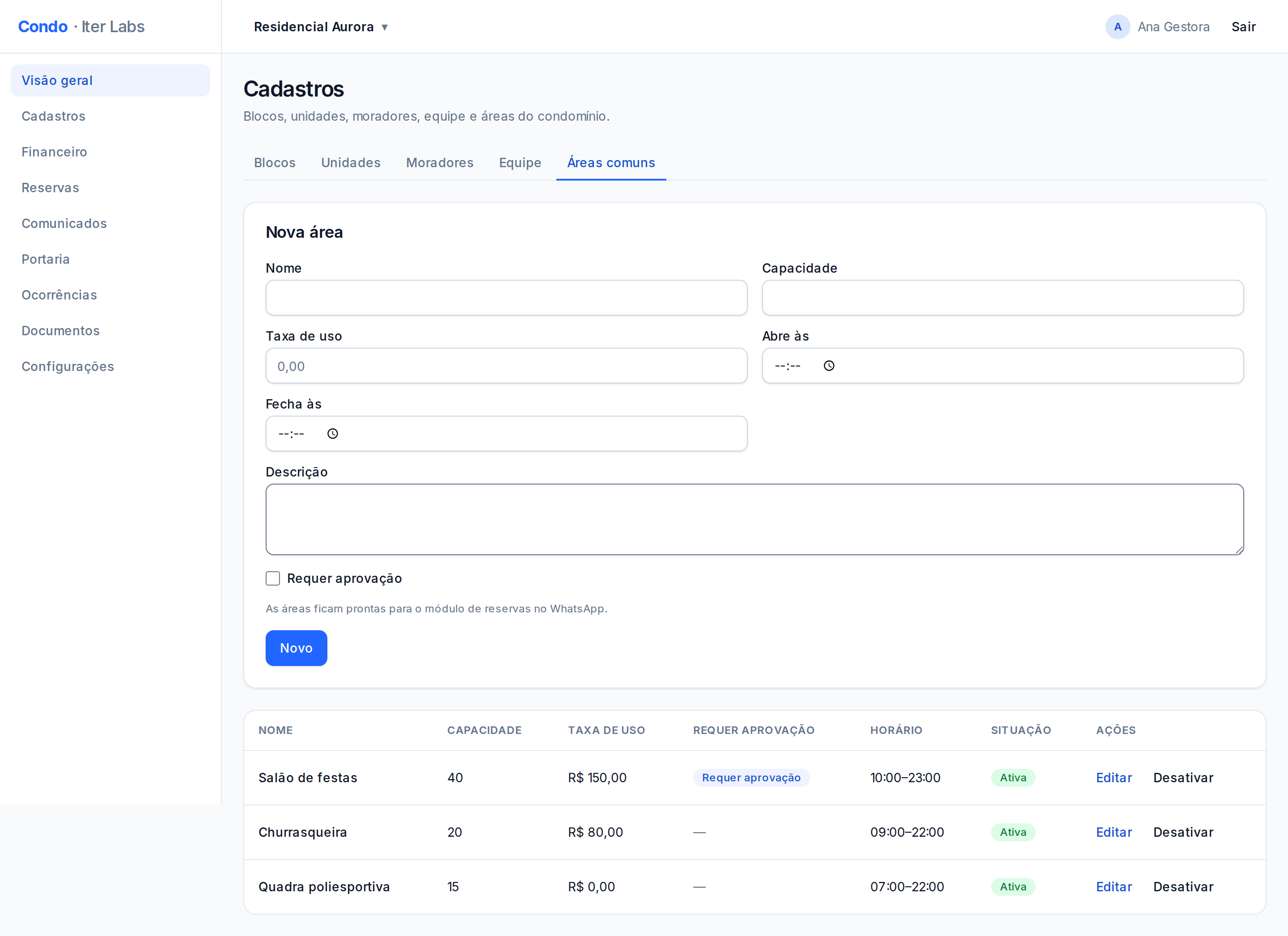The height and width of the screenshot is (936, 1288).
Task: Click the Fecha às time field
Action: [x=507, y=434]
